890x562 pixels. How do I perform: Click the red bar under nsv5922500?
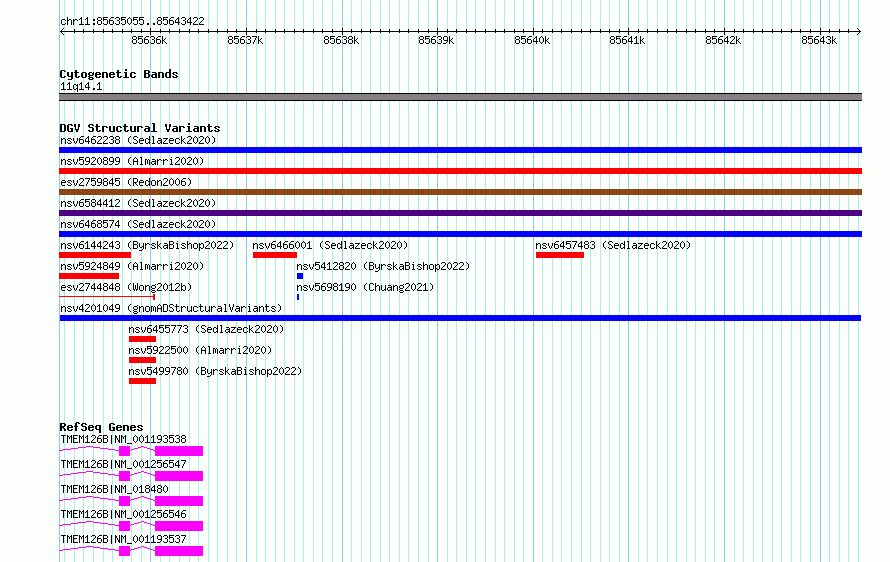tap(142, 360)
